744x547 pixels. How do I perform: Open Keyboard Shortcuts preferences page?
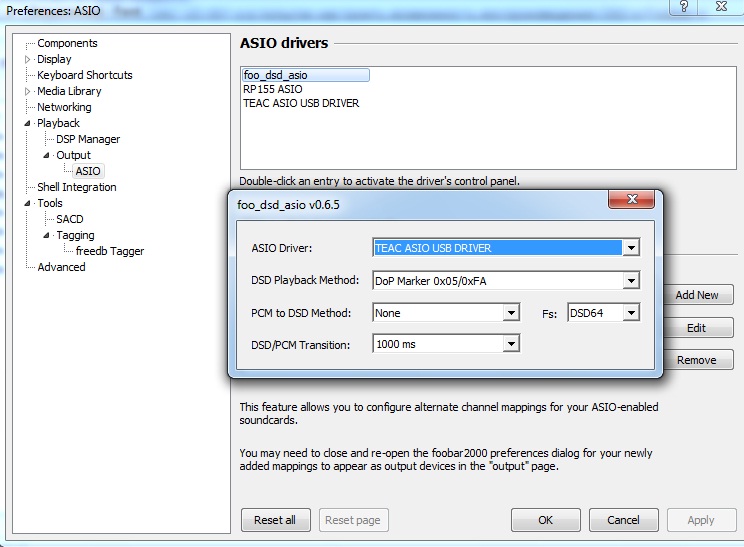[x=84, y=75]
